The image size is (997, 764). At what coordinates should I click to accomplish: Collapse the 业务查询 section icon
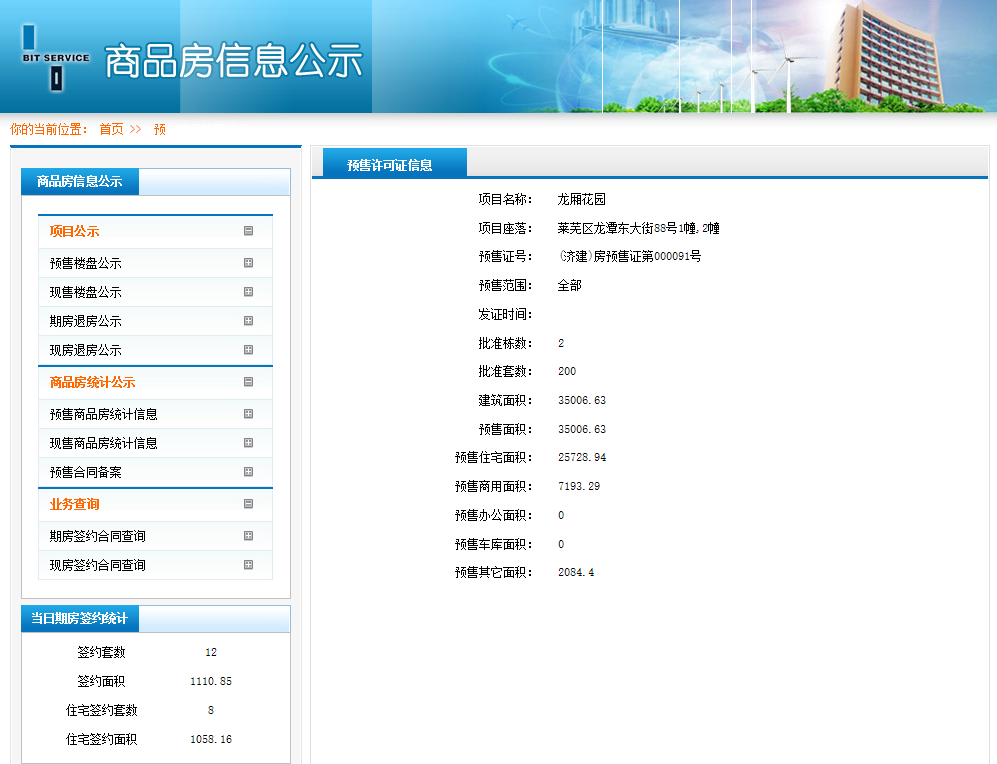[x=249, y=504]
